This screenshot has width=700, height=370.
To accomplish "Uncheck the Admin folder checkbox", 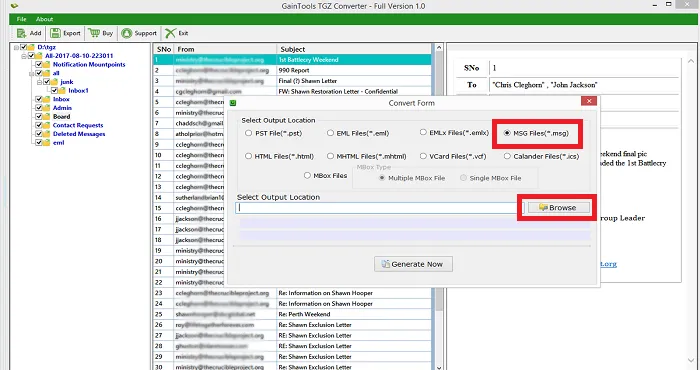I will point(39,108).
